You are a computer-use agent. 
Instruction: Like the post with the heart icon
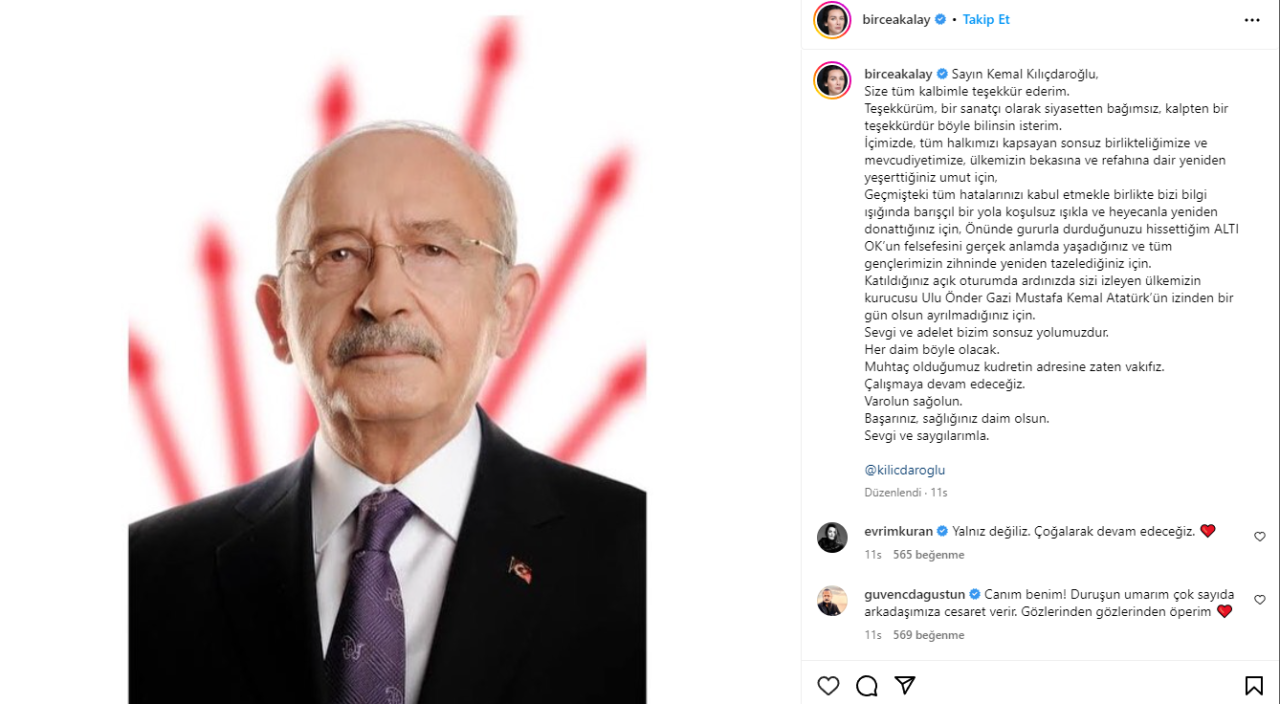[x=828, y=685]
